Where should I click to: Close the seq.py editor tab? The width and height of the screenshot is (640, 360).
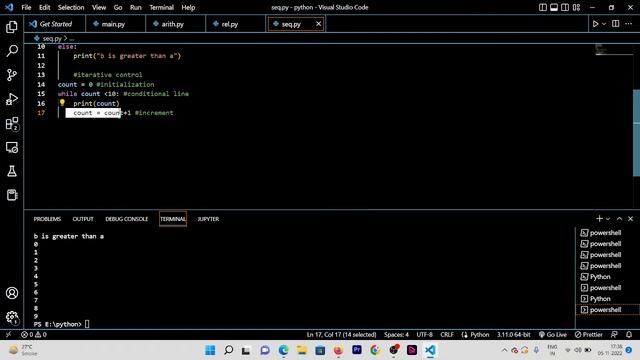click(318, 24)
